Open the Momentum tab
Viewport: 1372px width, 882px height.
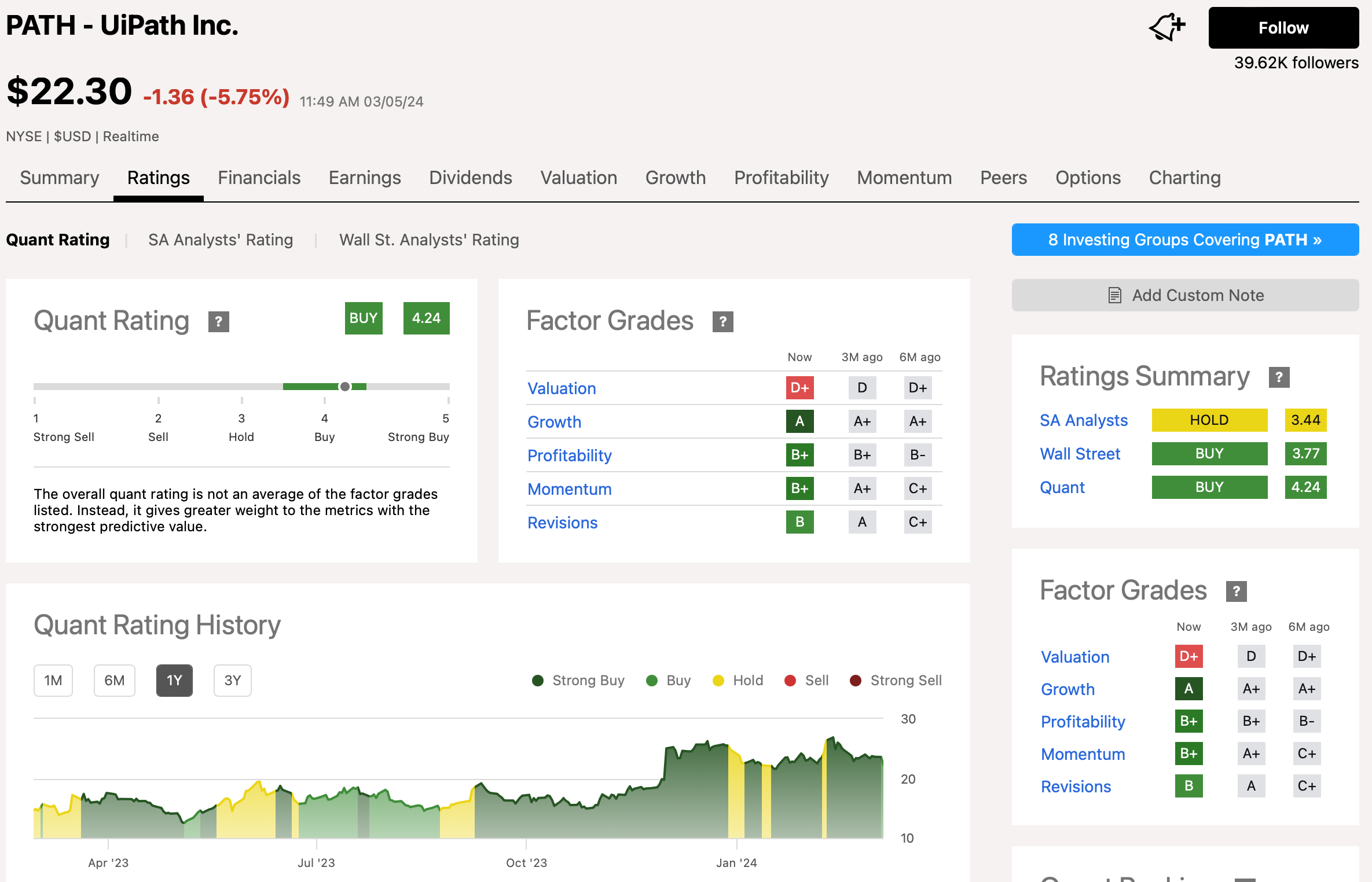coord(904,178)
